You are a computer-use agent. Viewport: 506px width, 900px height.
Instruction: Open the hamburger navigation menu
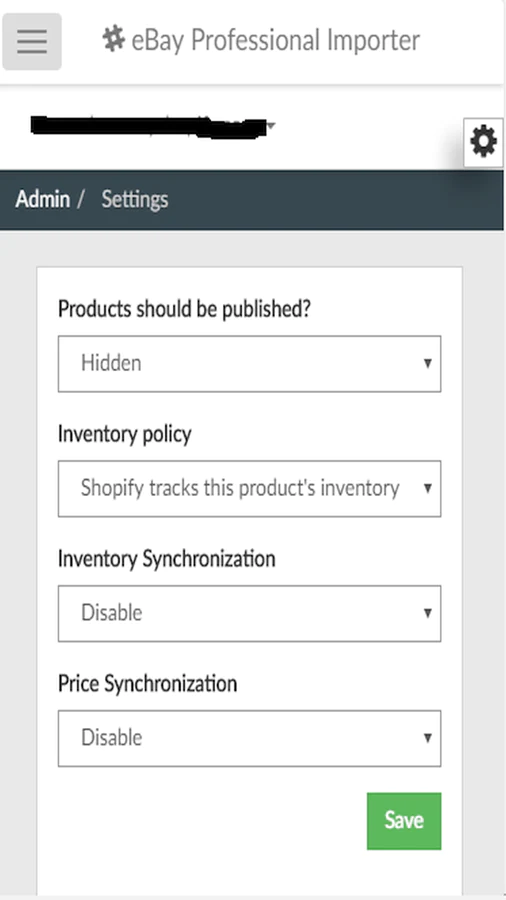pos(32,41)
